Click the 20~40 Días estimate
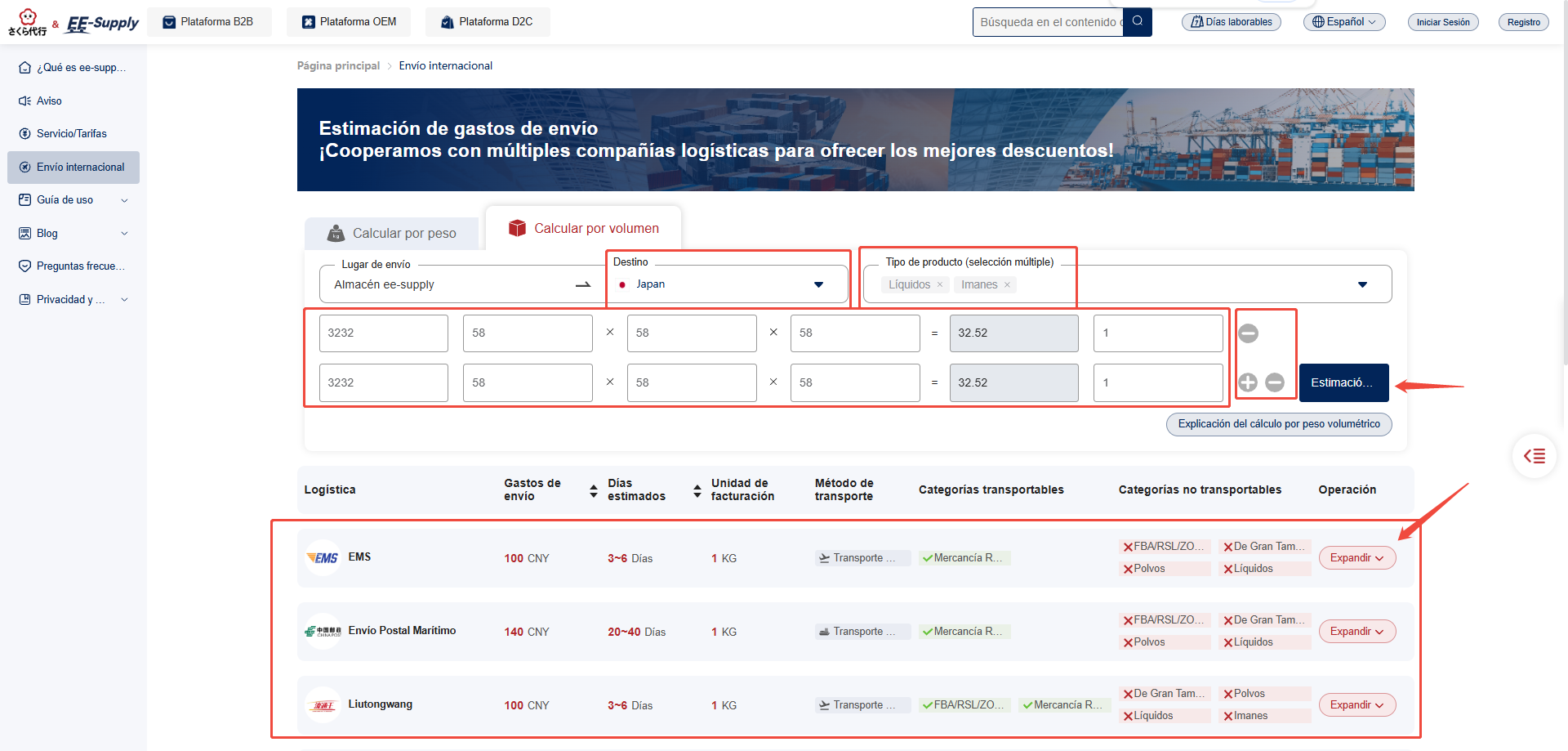Viewport: 1568px width, 751px height. [637, 632]
